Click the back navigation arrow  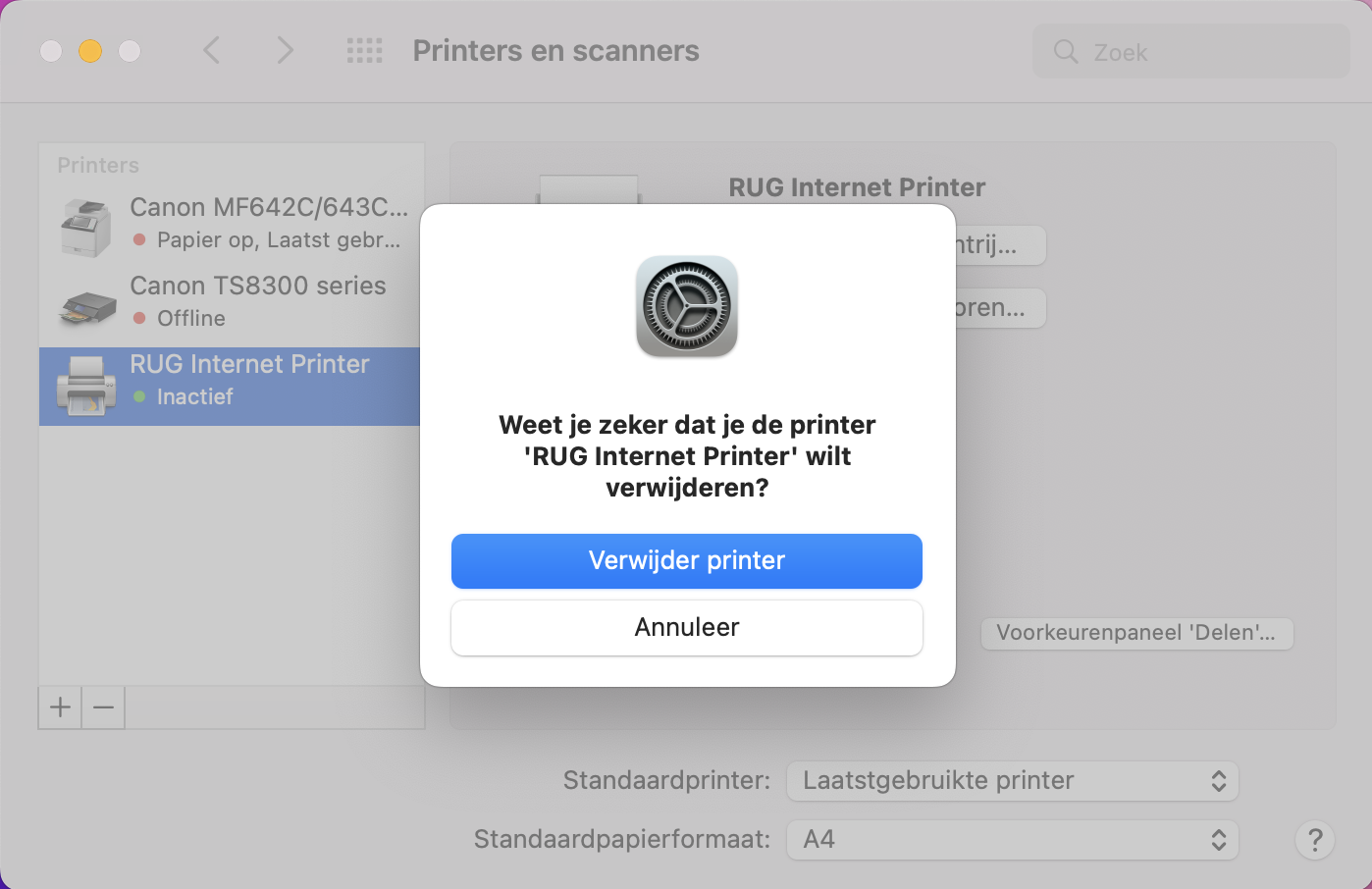211,50
